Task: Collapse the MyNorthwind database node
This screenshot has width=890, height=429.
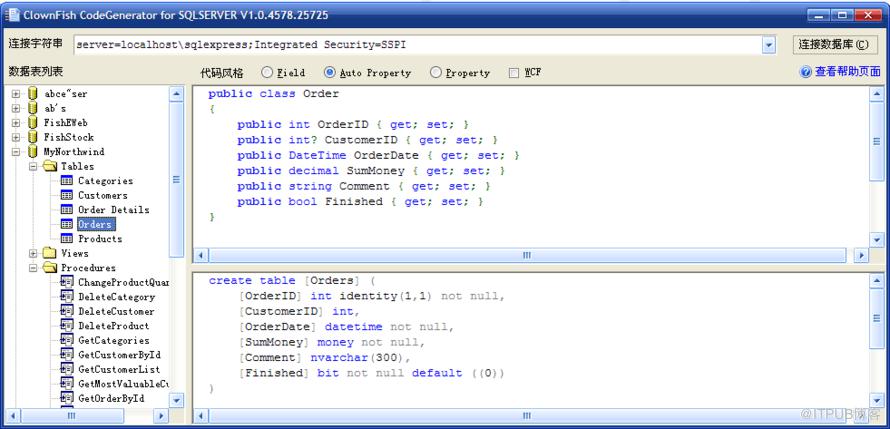Action: point(16,152)
